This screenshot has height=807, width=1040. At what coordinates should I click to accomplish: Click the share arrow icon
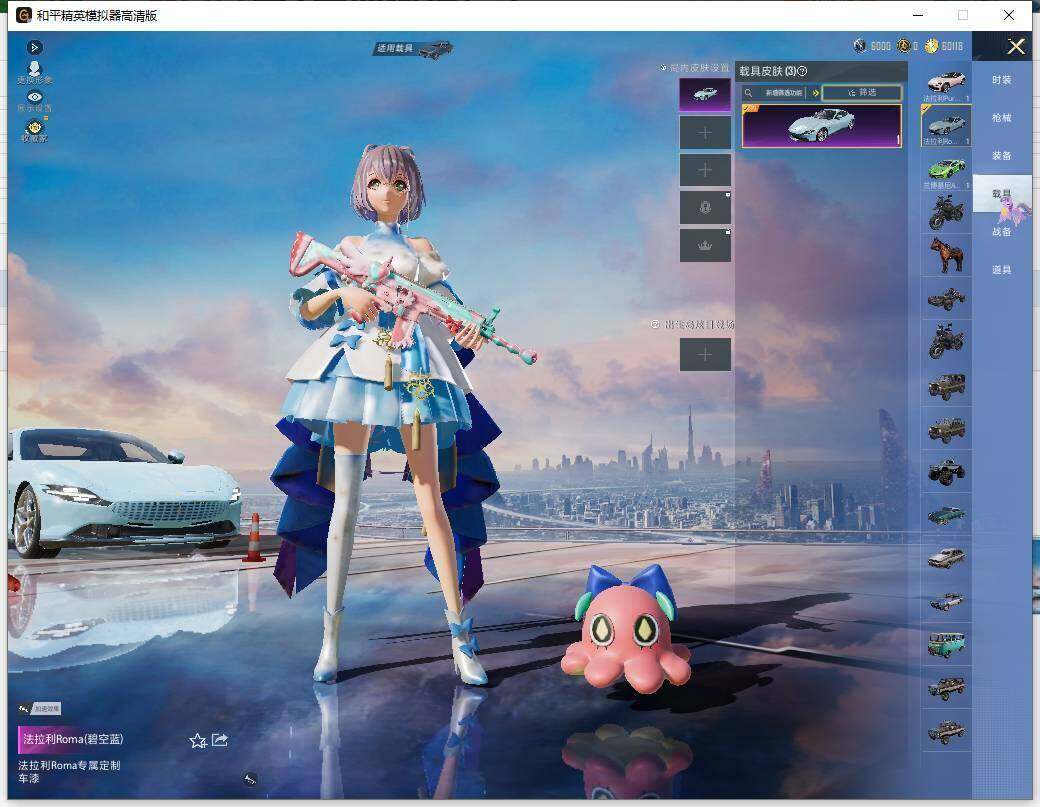[220, 739]
